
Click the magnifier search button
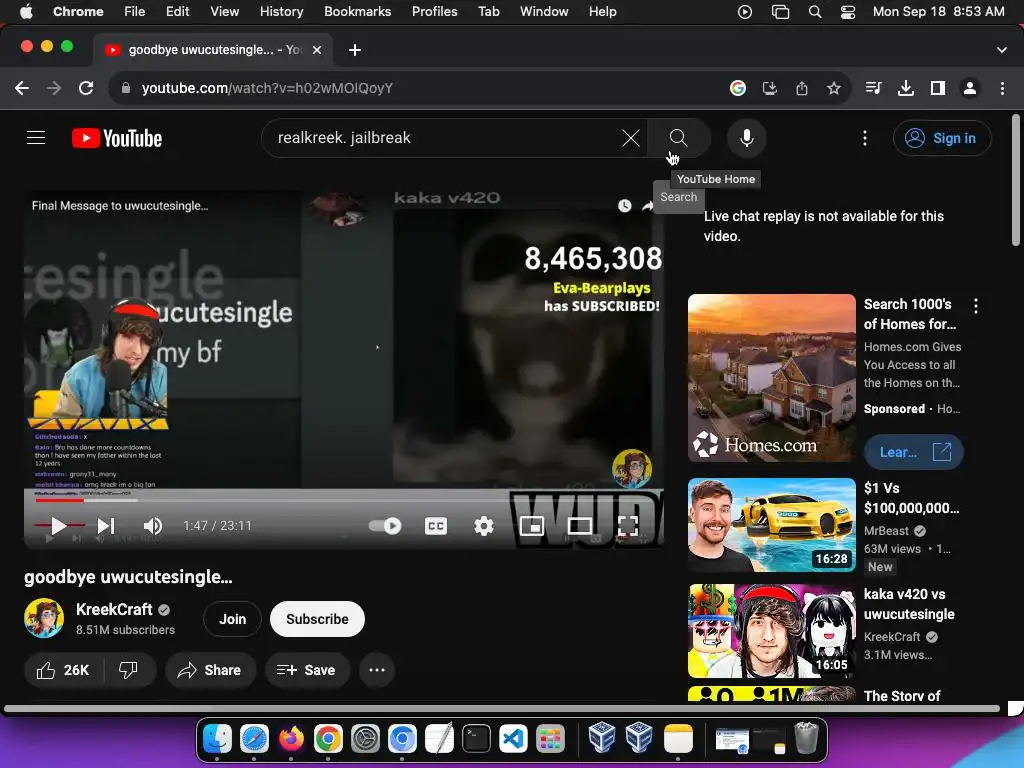click(x=679, y=138)
